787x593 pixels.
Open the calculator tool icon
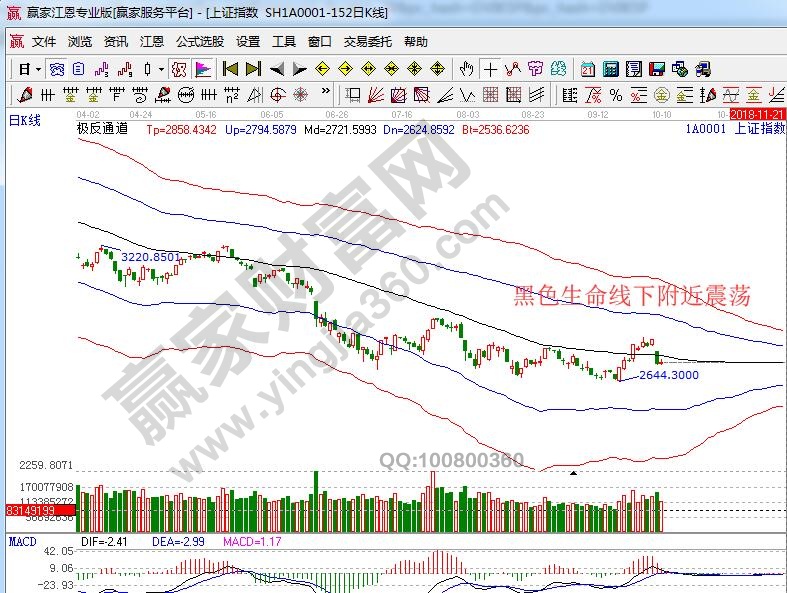point(610,69)
